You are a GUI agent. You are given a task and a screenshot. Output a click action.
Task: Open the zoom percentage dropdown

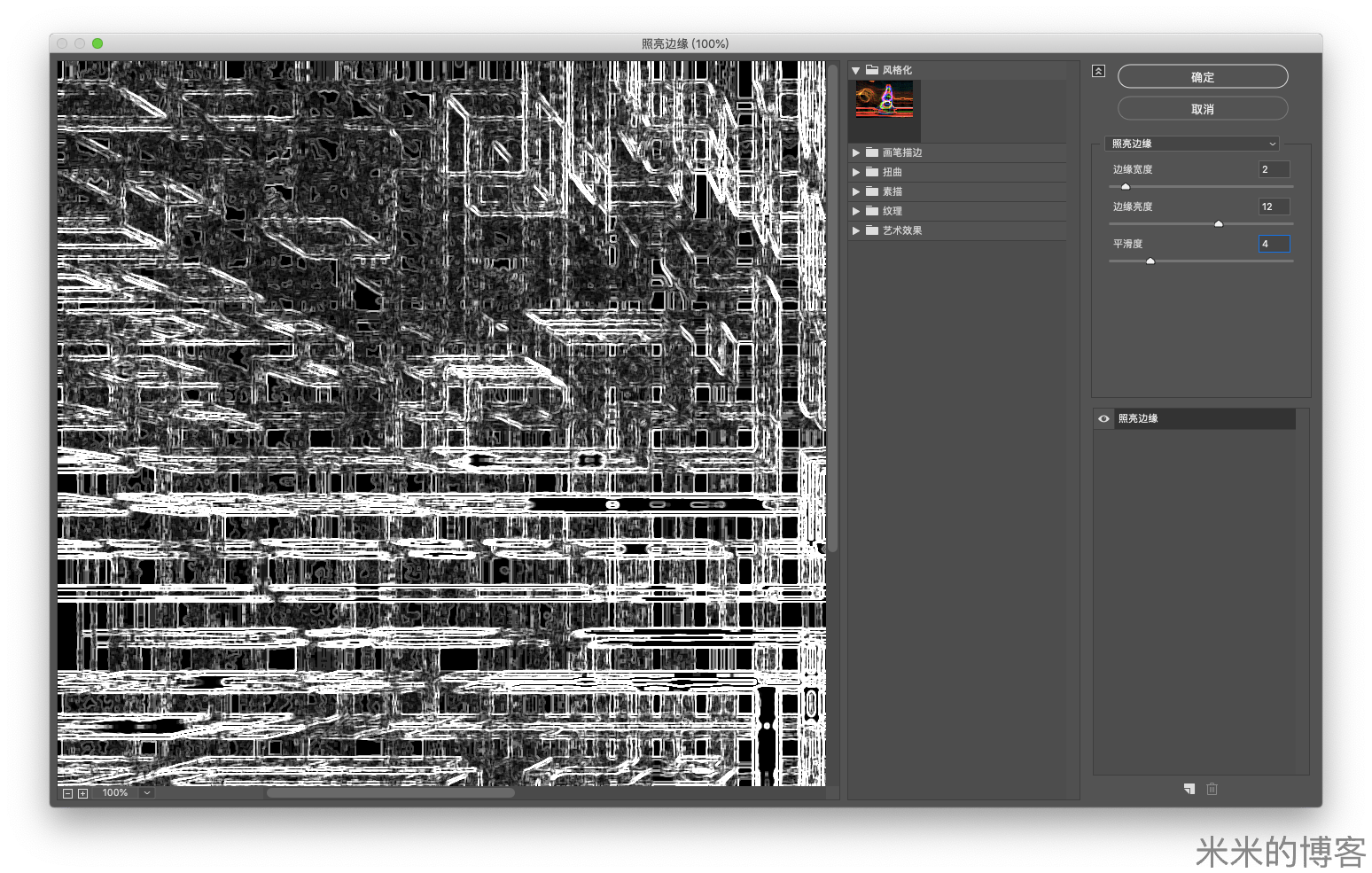(x=147, y=793)
